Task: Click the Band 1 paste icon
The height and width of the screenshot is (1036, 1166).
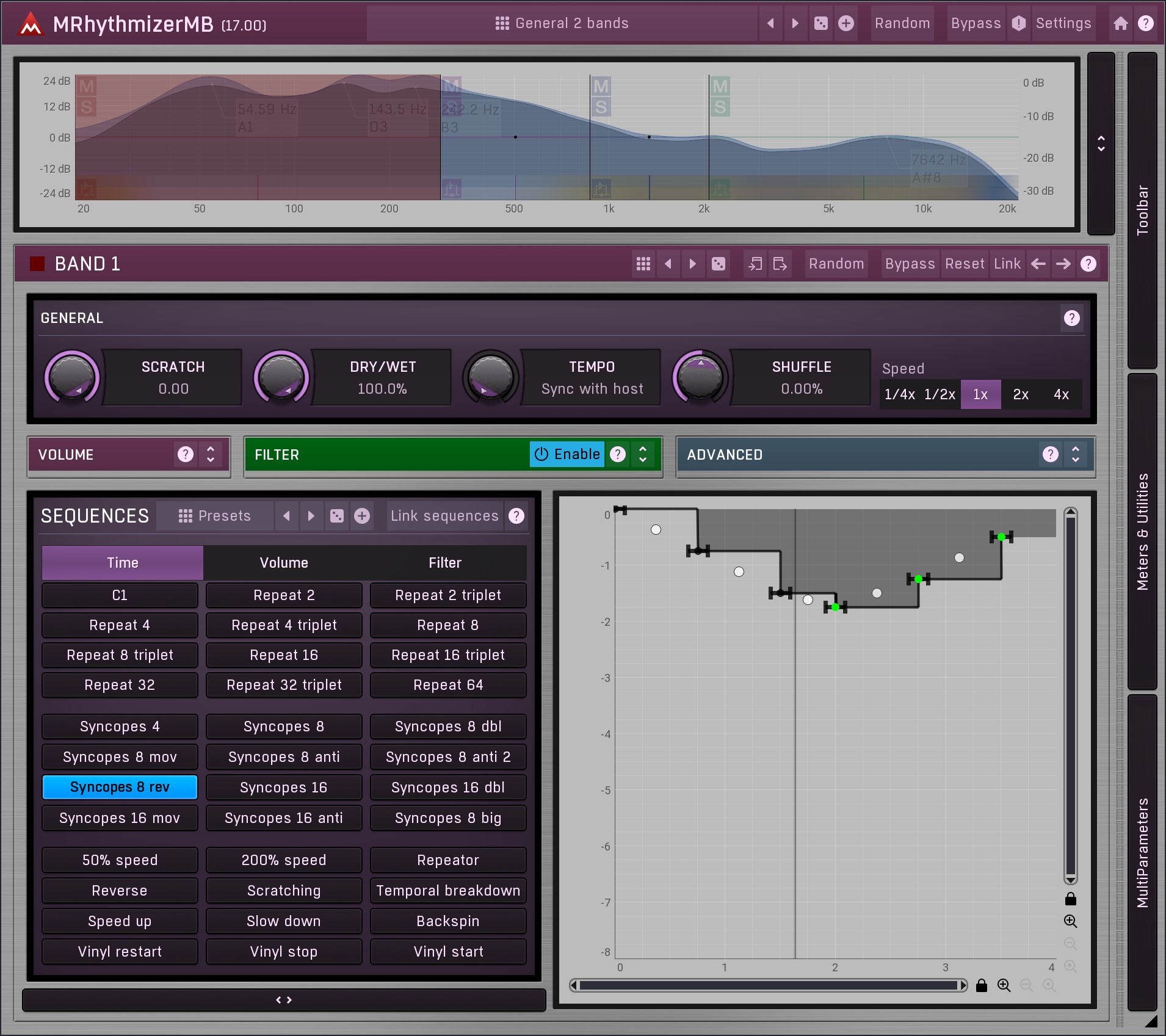Action: 780,264
